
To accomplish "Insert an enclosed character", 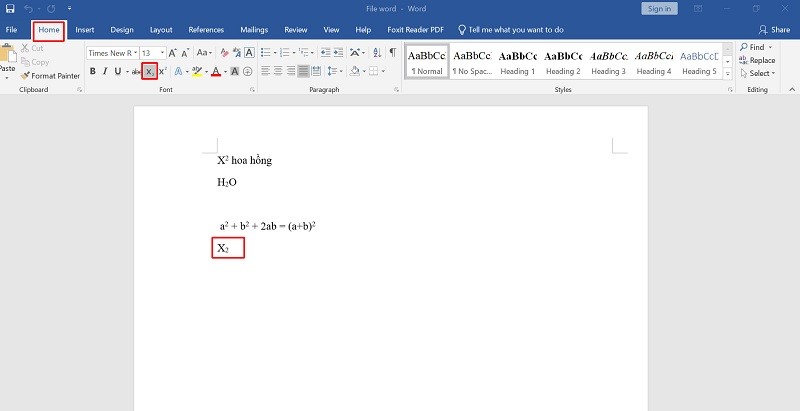I will coord(247,71).
